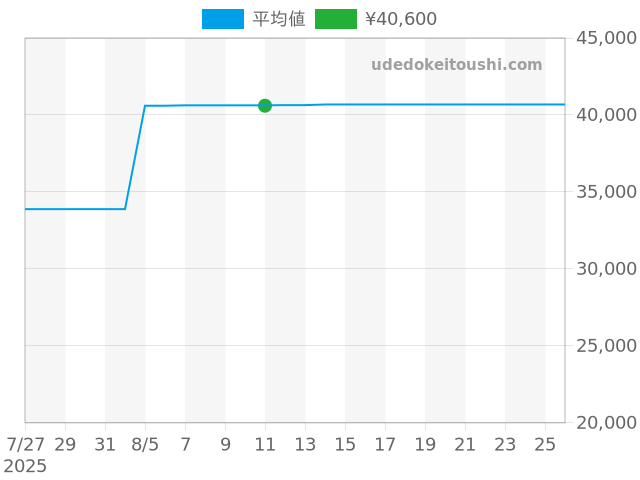Select the 25 date tick label
640x480 pixels.
pos(545,443)
